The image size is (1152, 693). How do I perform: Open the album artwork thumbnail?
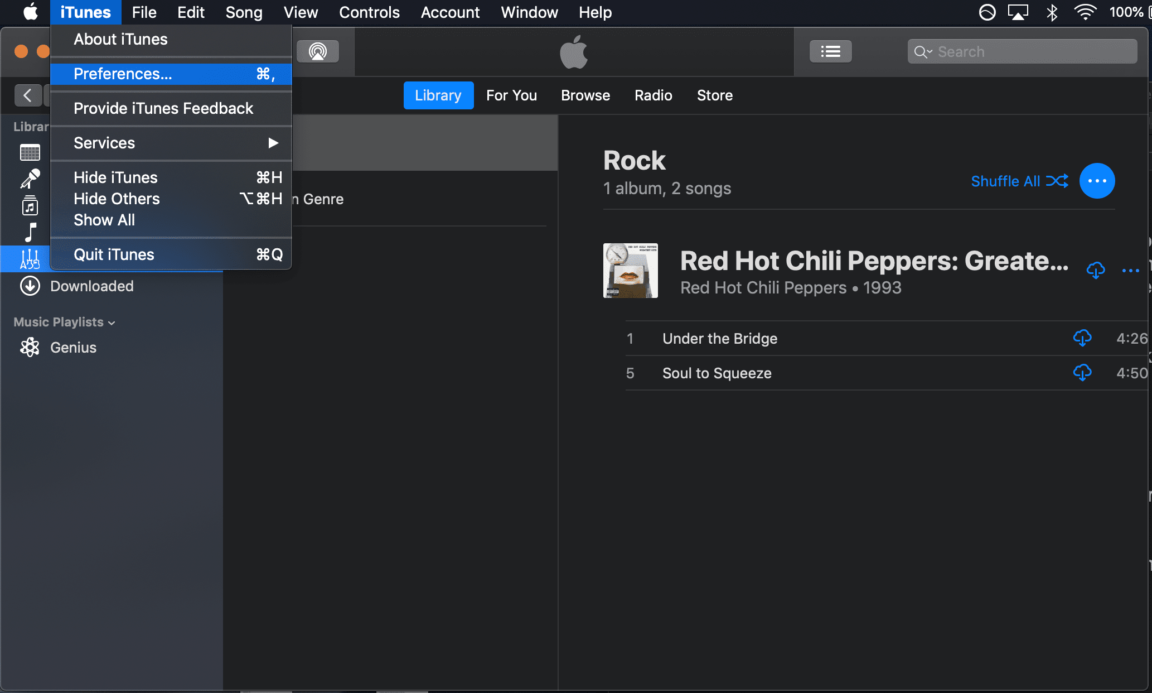click(x=630, y=270)
